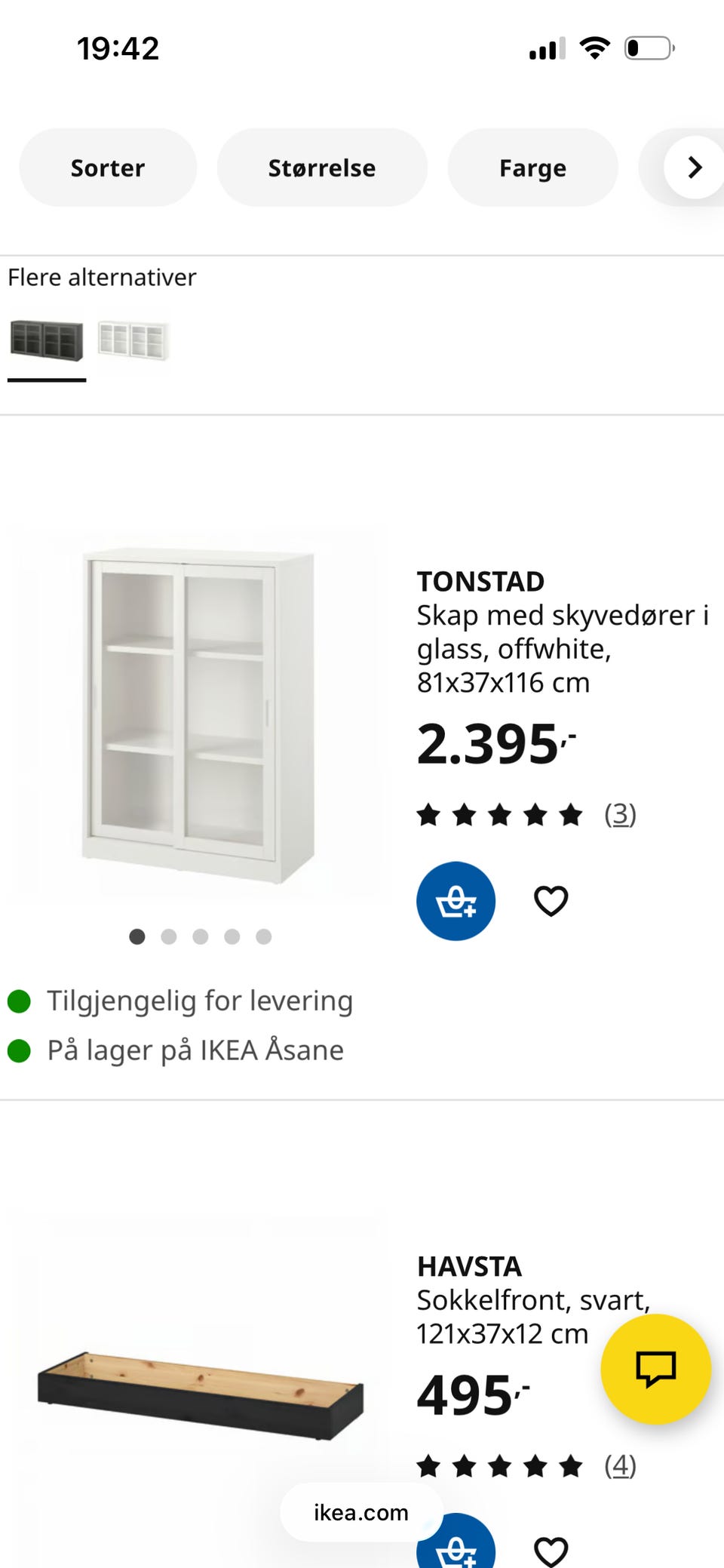The width and height of the screenshot is (724, 1568).
Task: Add TONSTAD cabinet to shopping basket
Action: coord(456,901)
